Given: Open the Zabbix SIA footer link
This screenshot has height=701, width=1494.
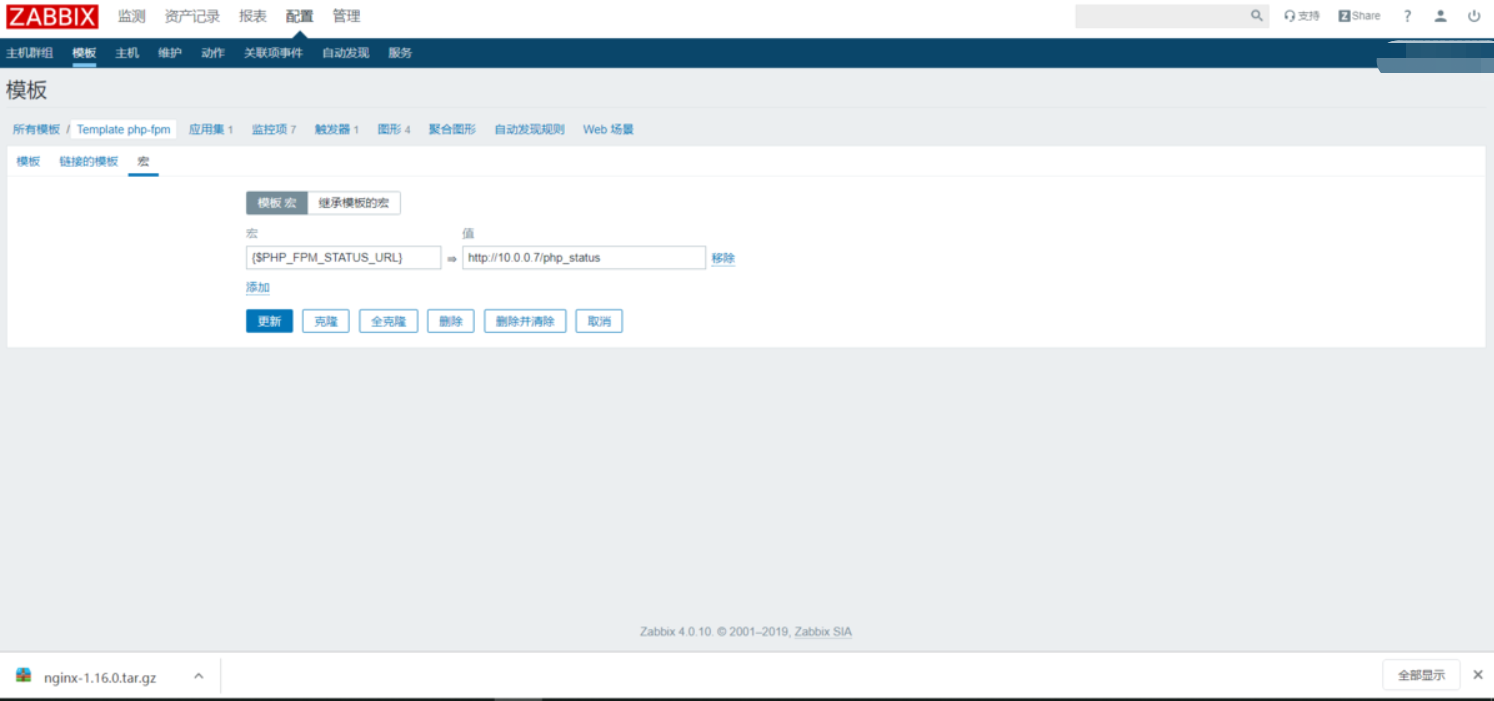Looking at the screenshot, I should pos(823,632).
